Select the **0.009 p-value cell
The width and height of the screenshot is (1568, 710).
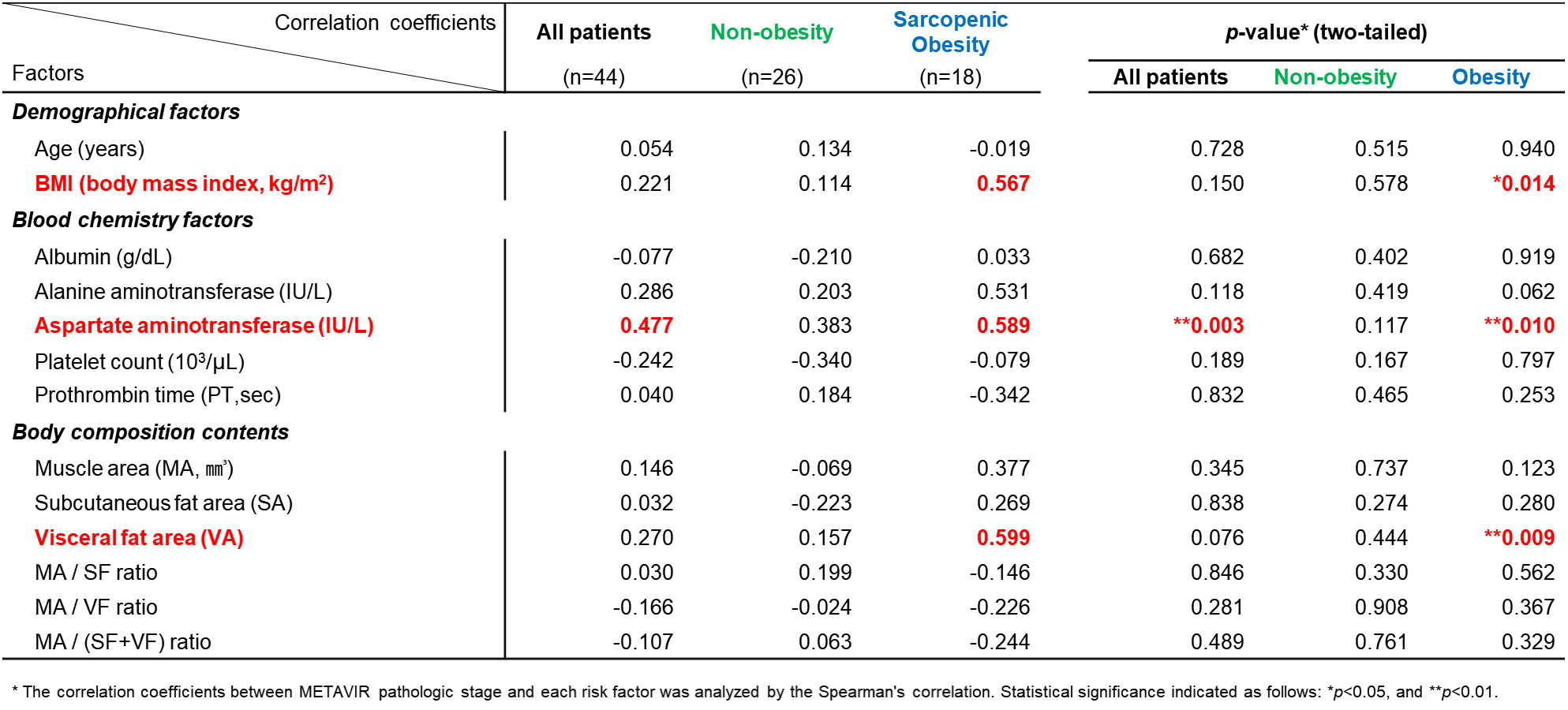[x=1519, y=538]
